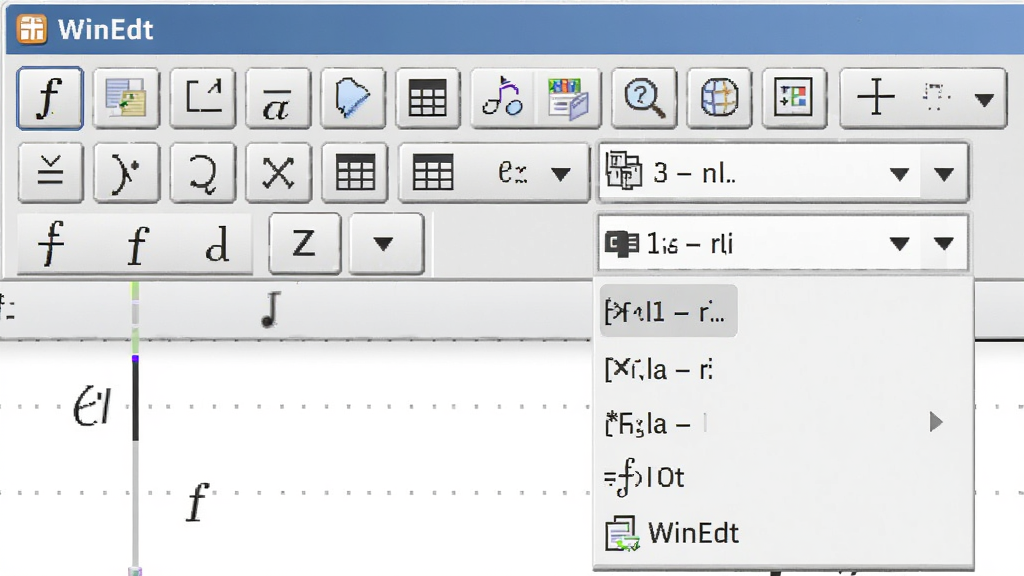This screenshot has height=576, width=1024.
Task: Click the dotted frame icon
Action: 935,98
